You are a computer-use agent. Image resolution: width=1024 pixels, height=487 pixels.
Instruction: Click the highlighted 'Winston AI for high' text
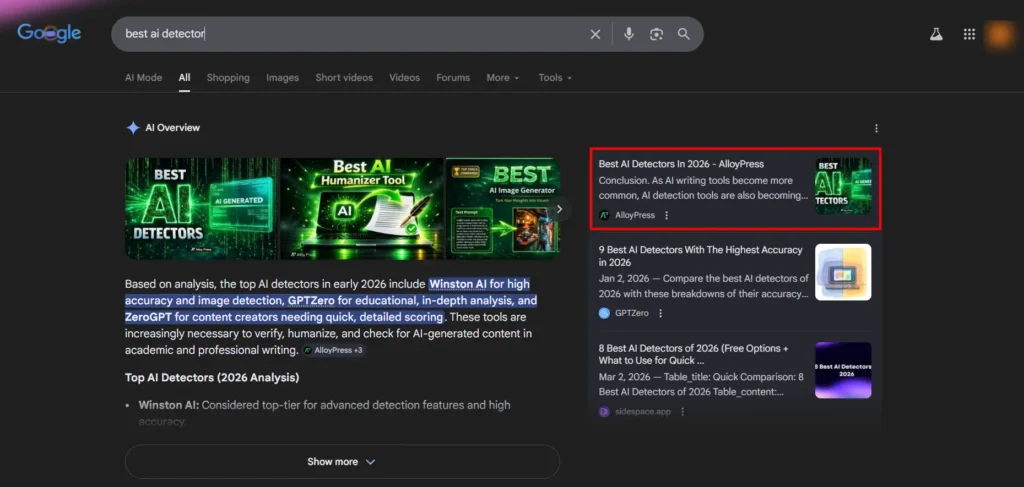(479, 284)
